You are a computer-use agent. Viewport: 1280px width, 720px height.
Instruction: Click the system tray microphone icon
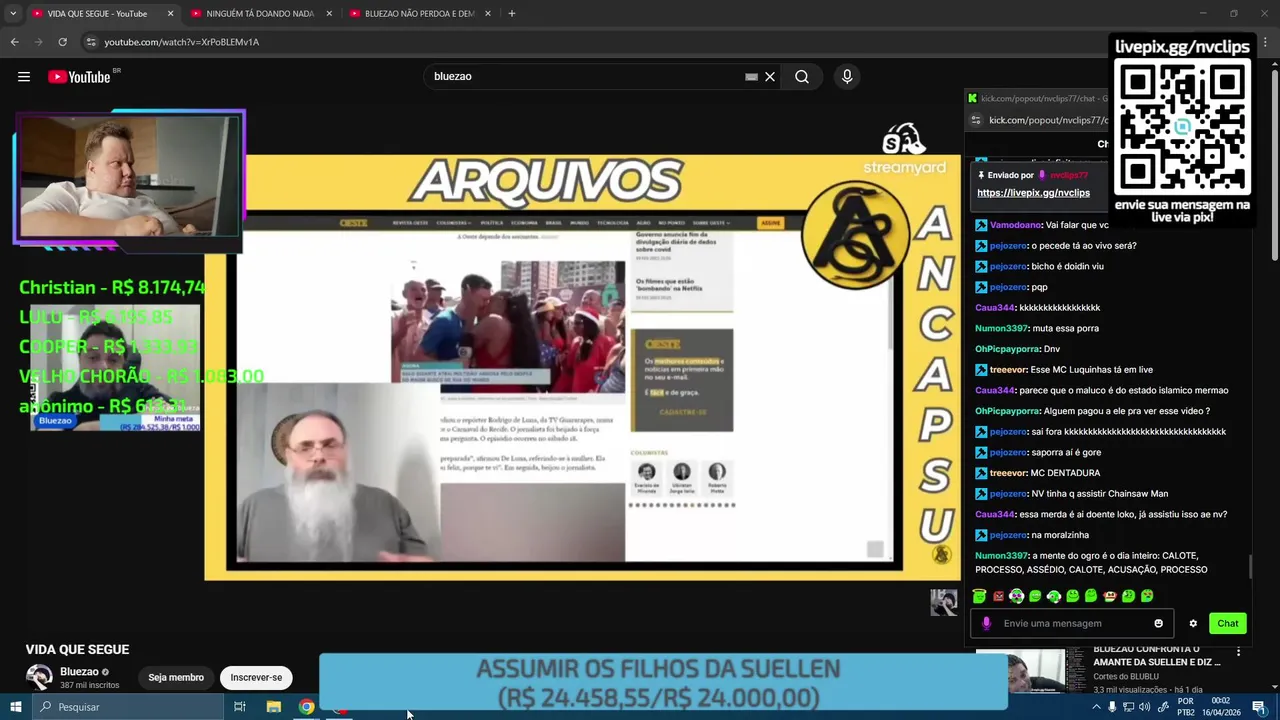click(x=1112, y=707)
